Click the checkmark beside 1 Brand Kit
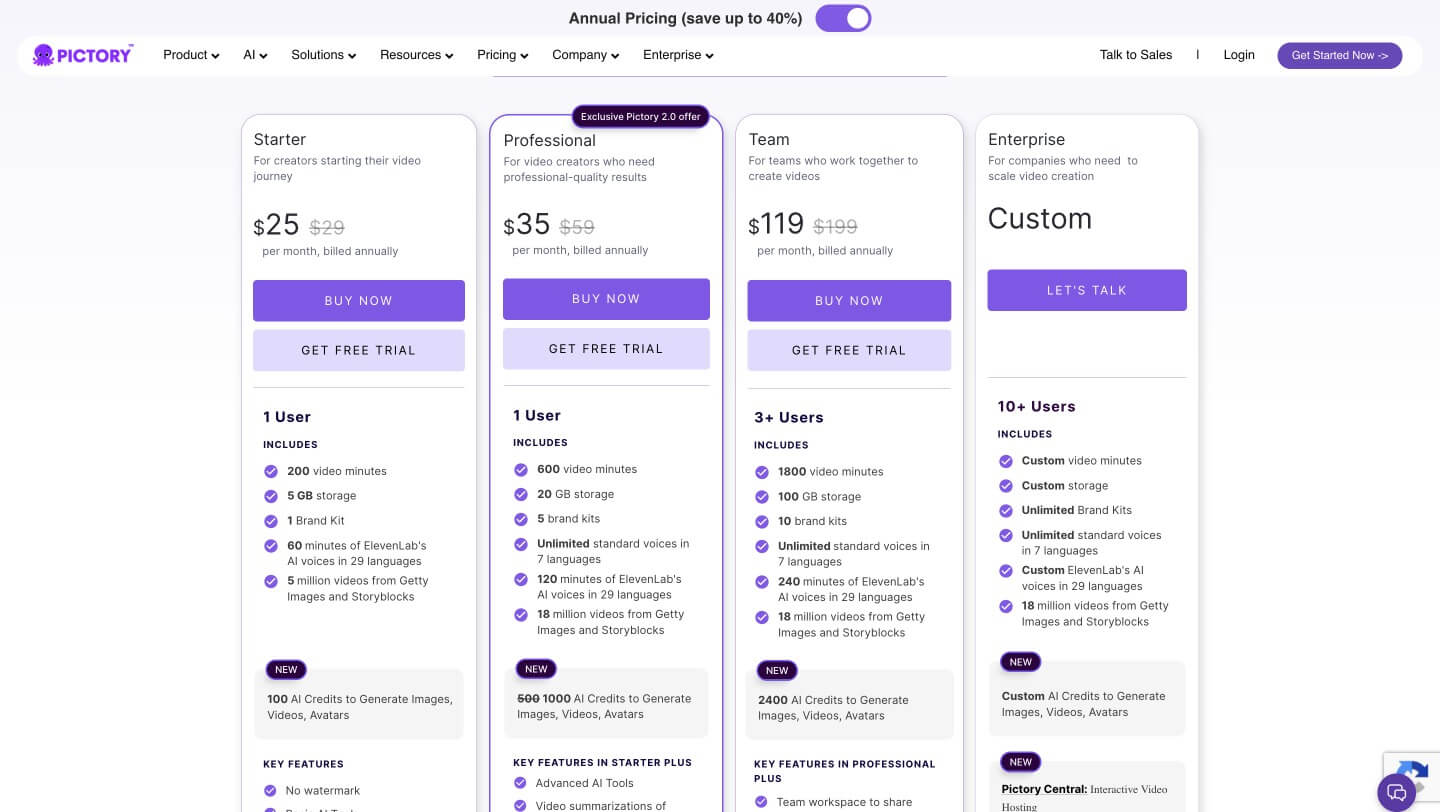 [x=270, y=521]
